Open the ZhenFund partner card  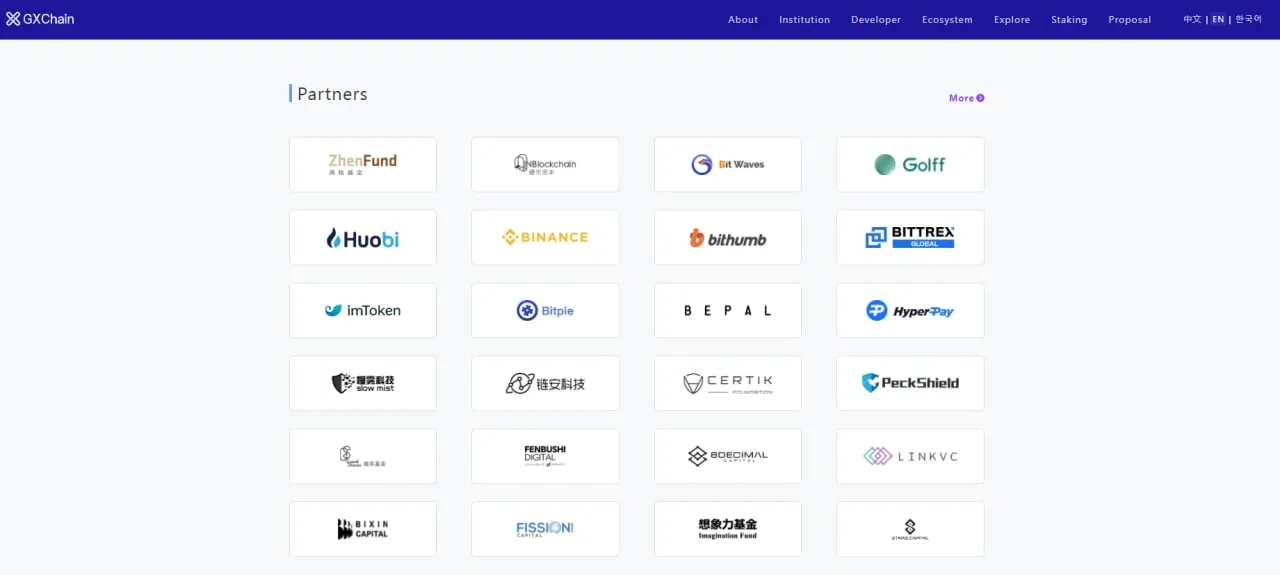363,165
